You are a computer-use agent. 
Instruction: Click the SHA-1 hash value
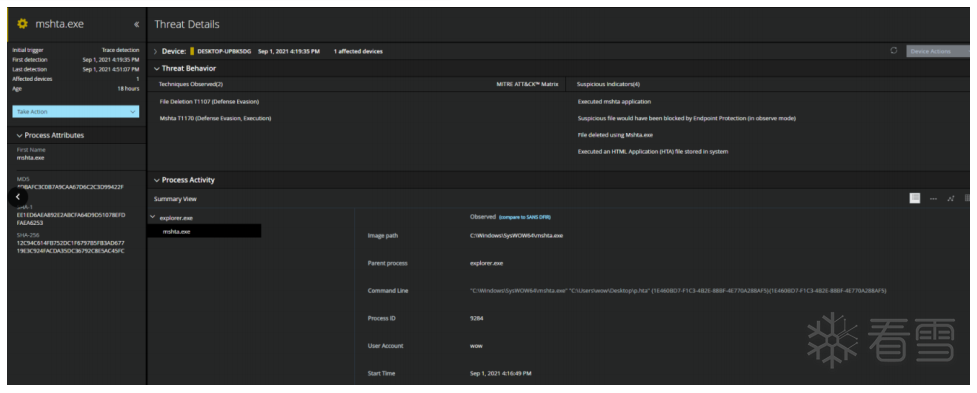[70, 219]
